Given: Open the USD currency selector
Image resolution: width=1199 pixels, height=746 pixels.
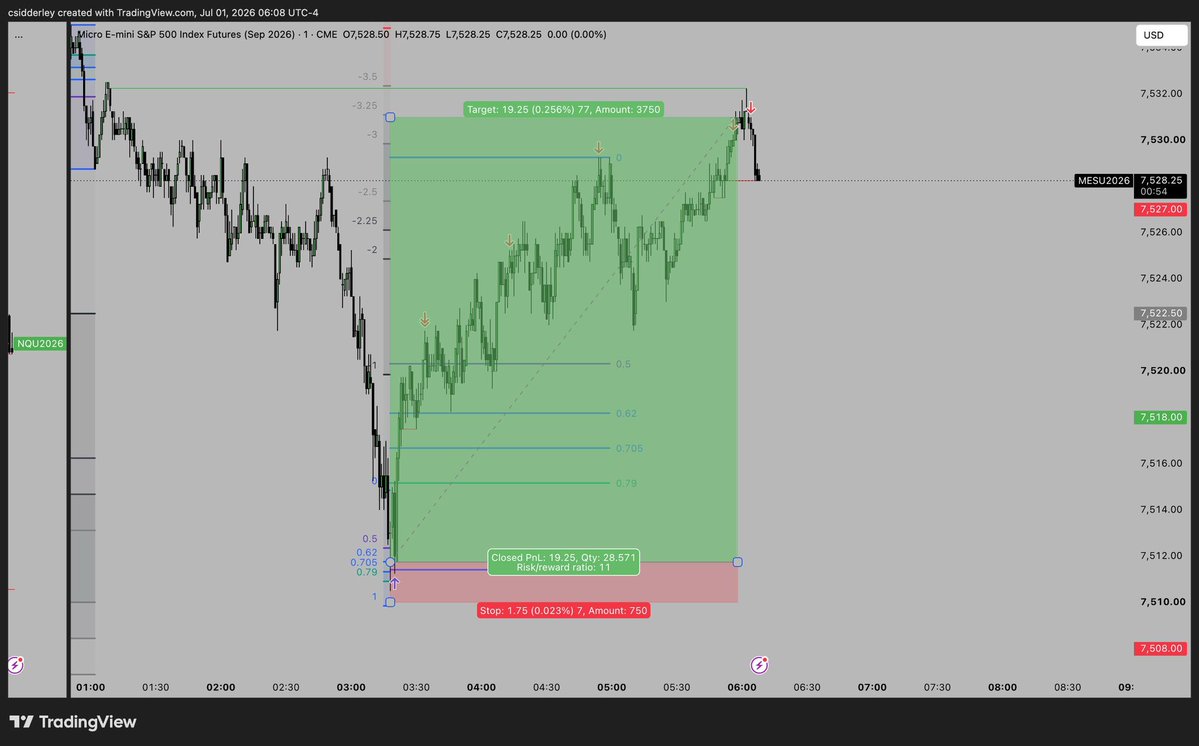Looking at the screenshot, I should [x=1161, y=35].
